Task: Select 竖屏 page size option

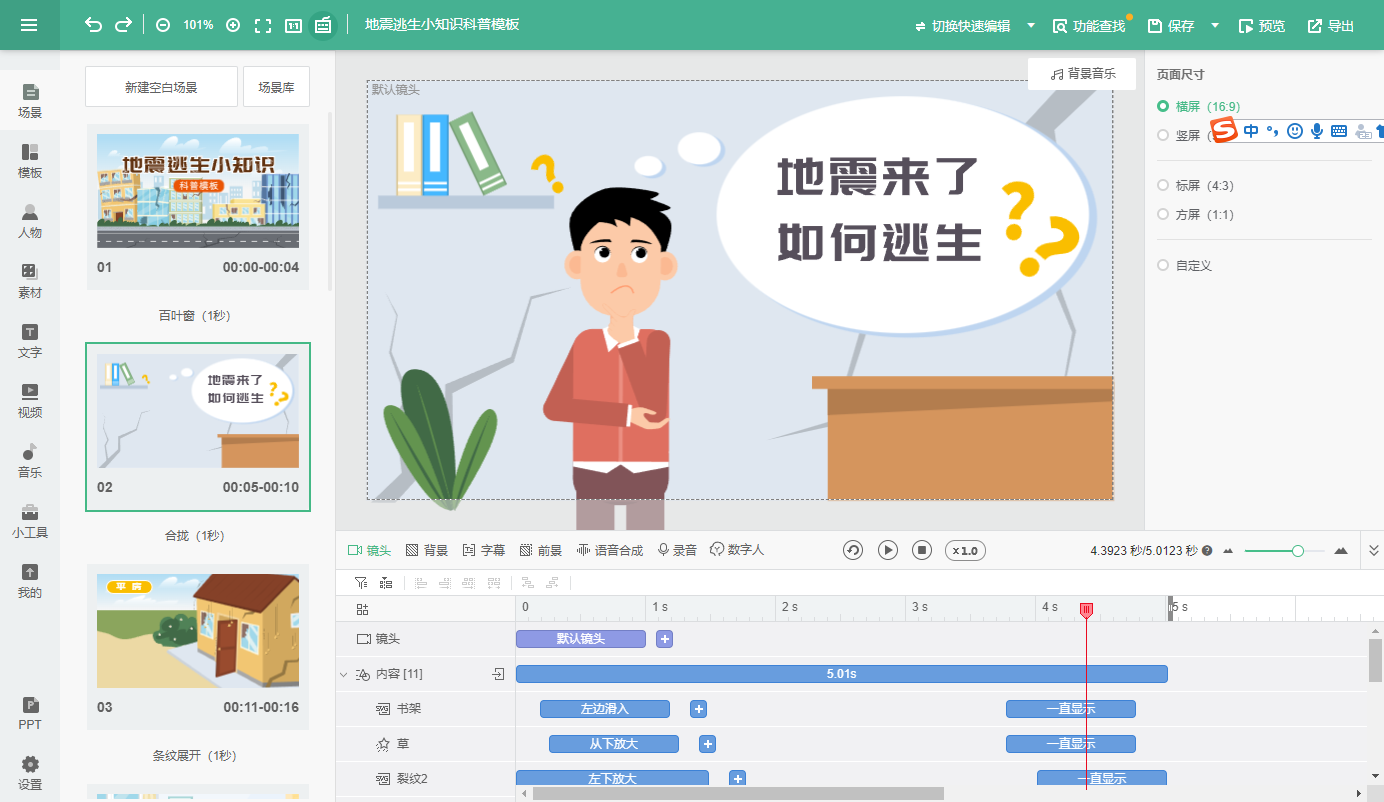Action: point(1179,135)
